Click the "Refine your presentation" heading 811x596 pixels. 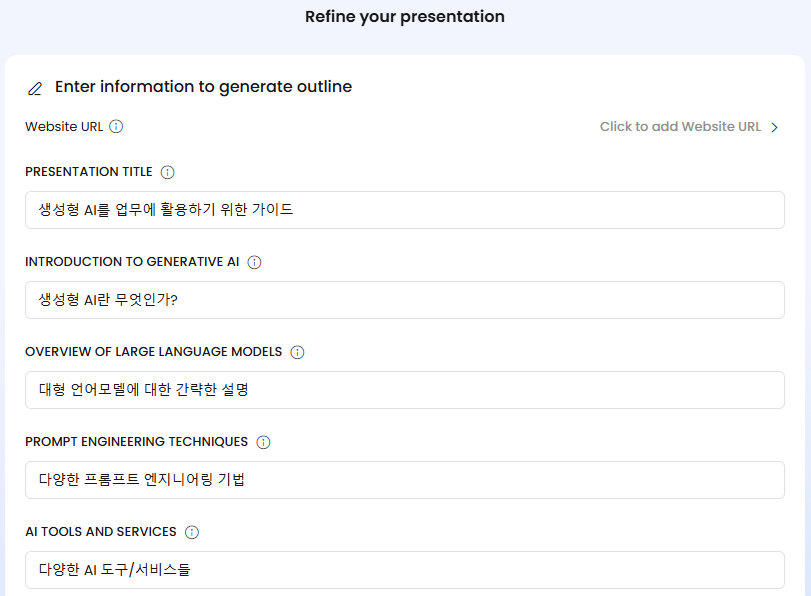(405, 17)
